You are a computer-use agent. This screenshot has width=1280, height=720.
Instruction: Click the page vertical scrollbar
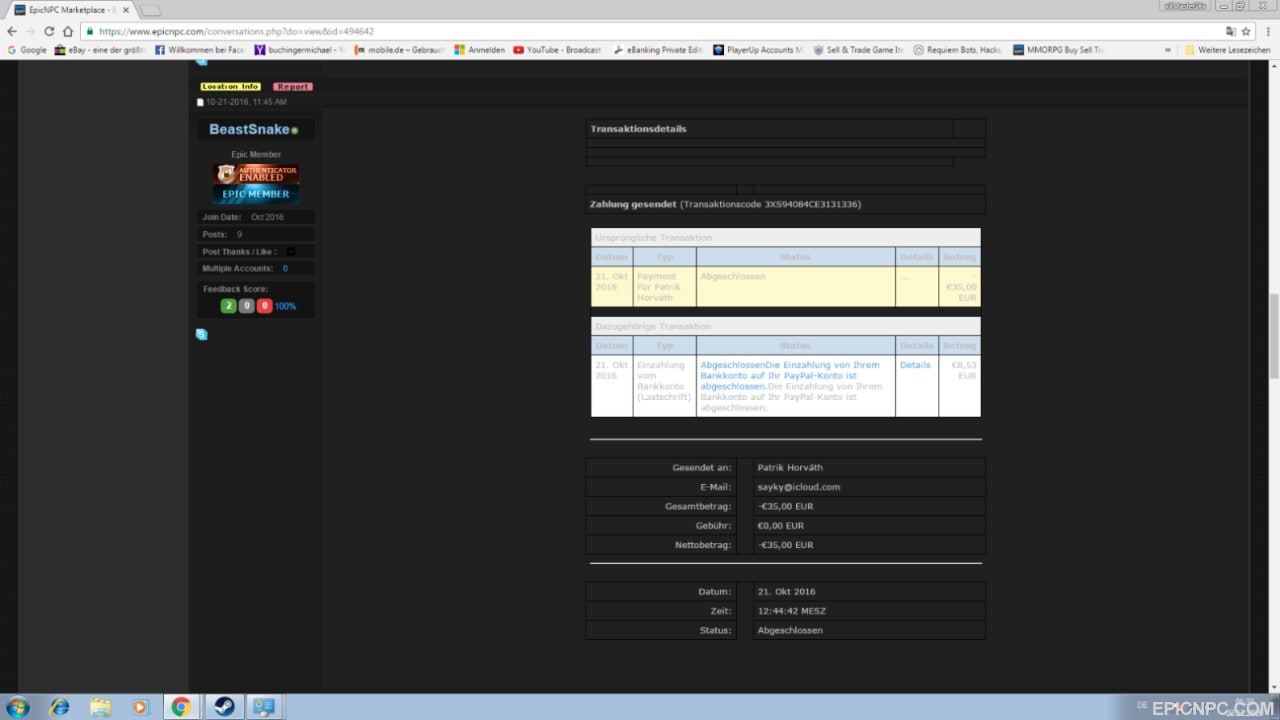point(1273,376)
